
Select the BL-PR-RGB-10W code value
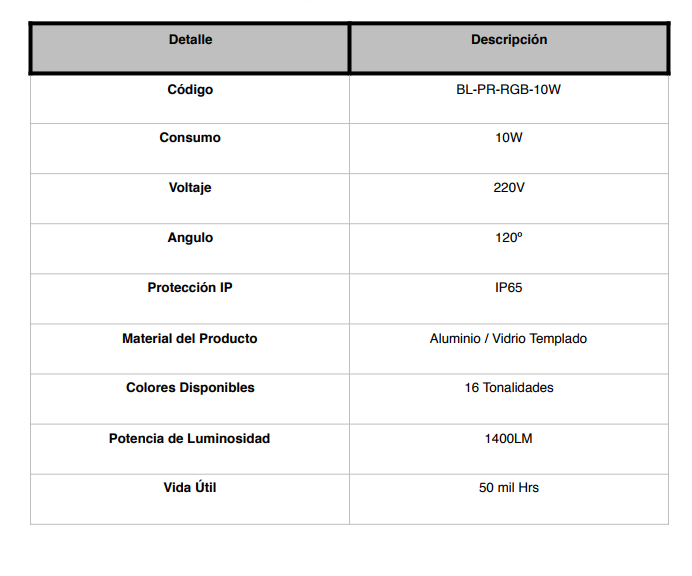click(x=508, y=90)
